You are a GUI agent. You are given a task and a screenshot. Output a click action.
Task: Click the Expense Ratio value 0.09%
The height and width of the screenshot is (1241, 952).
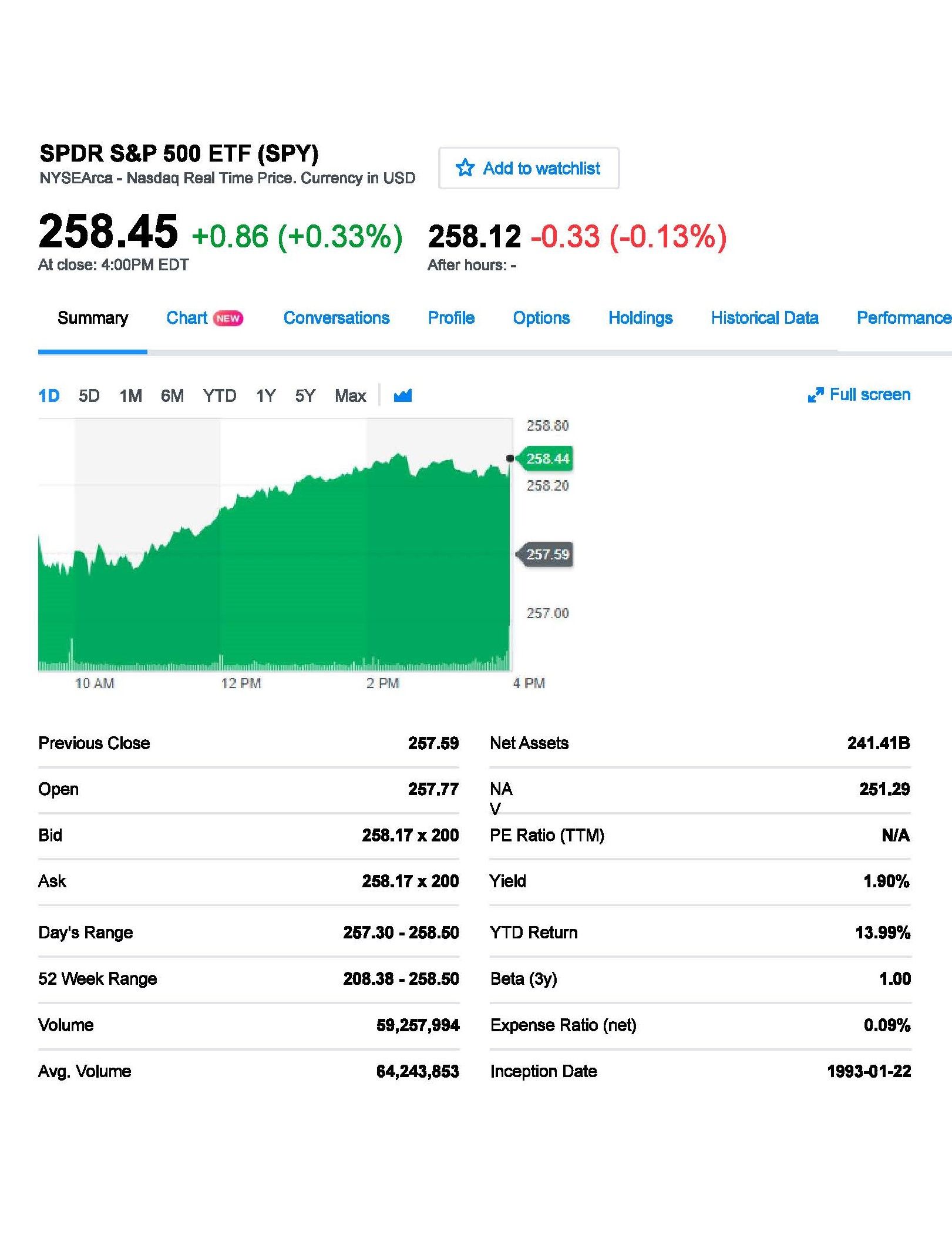[x=887, y=1025]
